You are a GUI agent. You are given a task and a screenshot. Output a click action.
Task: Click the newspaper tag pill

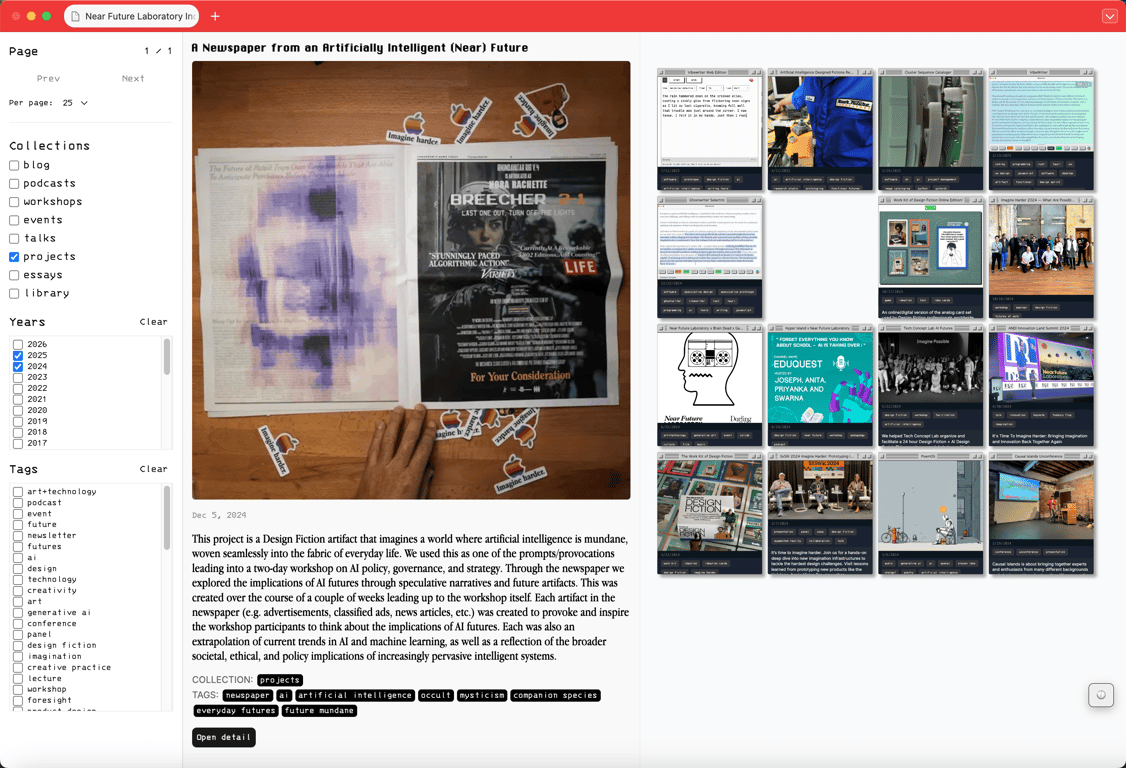tap(248, 695)
